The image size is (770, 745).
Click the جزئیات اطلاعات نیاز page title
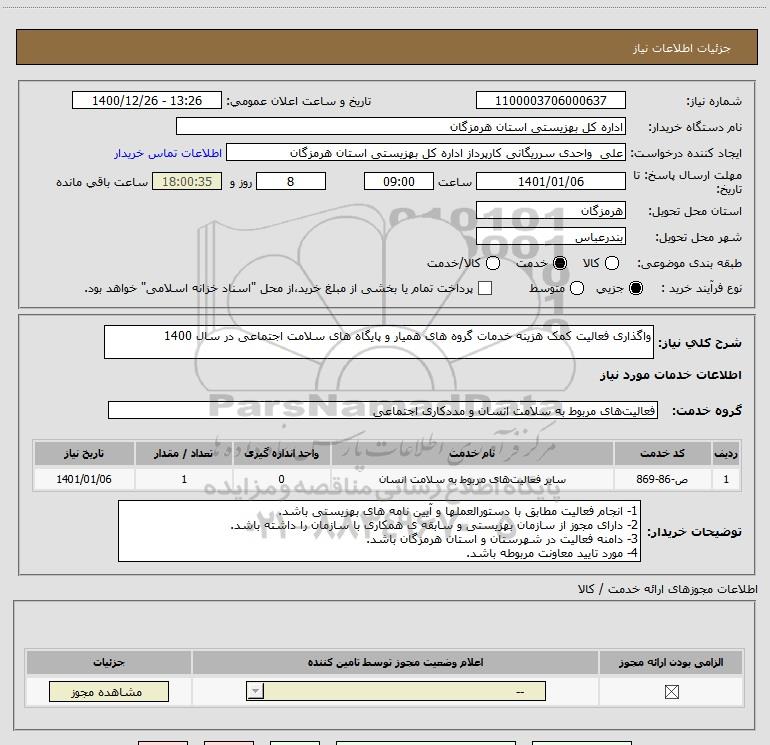[682, 48]
